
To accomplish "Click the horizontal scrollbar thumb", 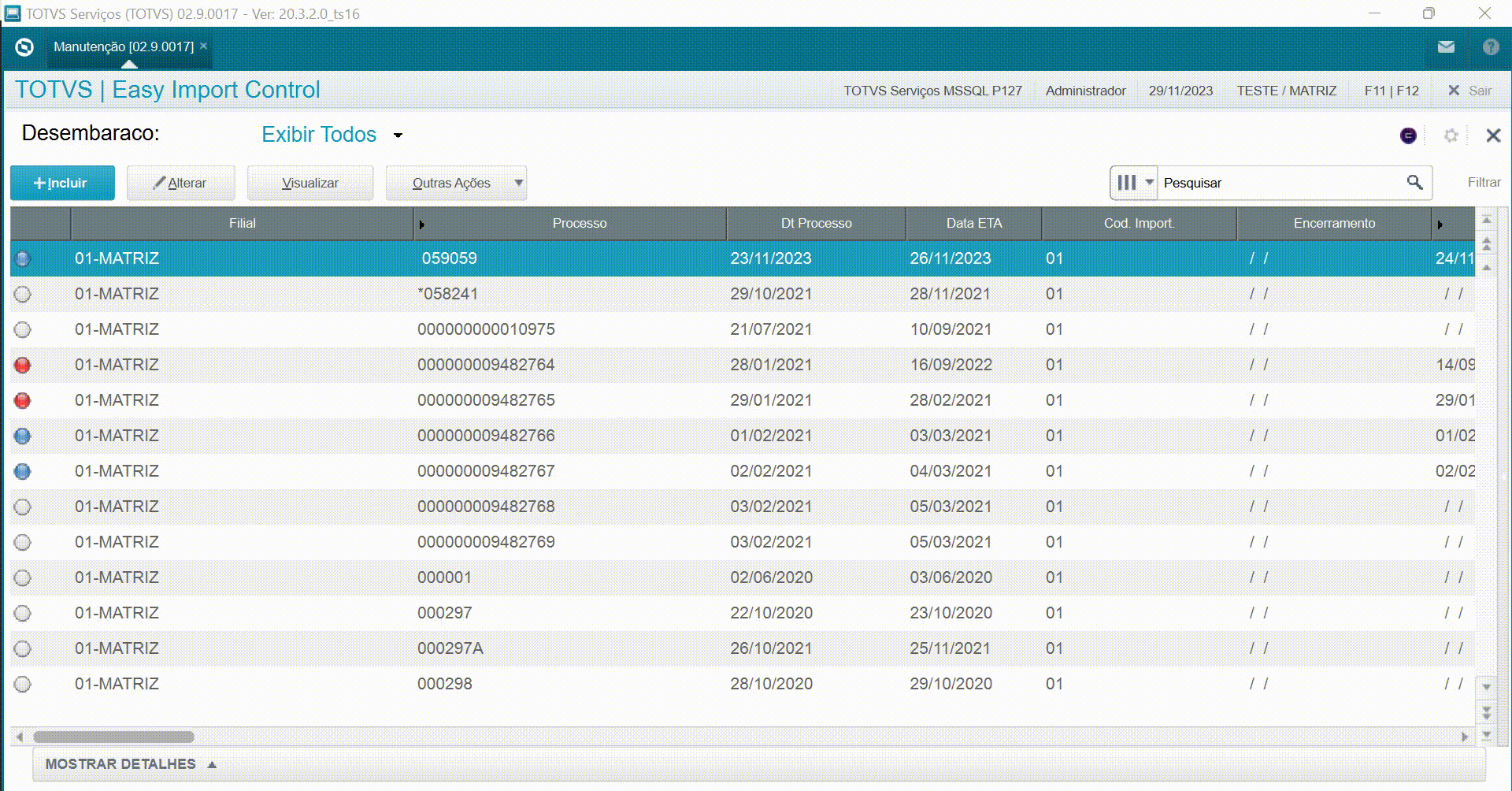I will [x=113, y=737].
